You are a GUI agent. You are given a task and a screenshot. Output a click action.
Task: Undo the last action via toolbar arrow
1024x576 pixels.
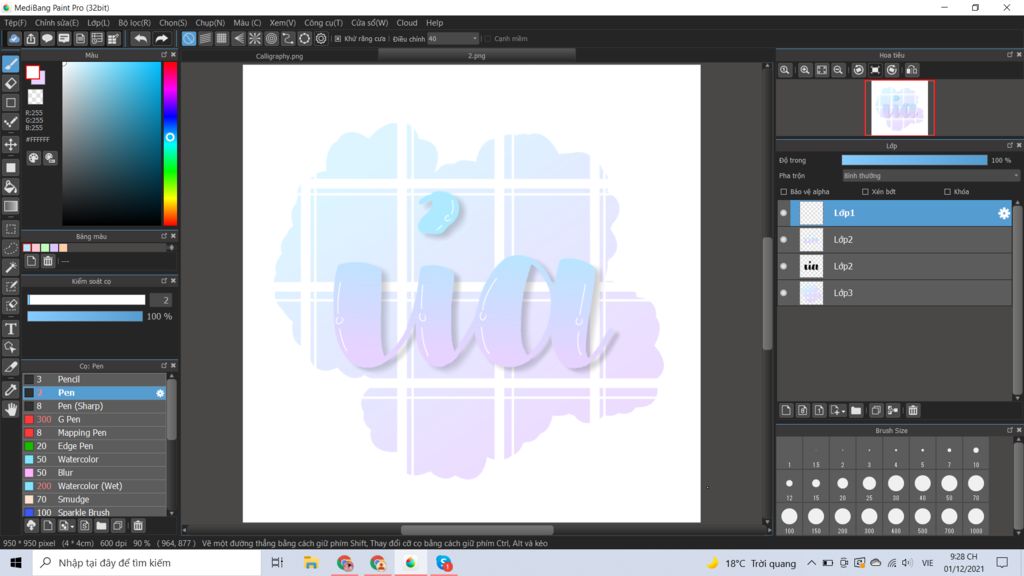pos(140,39)
